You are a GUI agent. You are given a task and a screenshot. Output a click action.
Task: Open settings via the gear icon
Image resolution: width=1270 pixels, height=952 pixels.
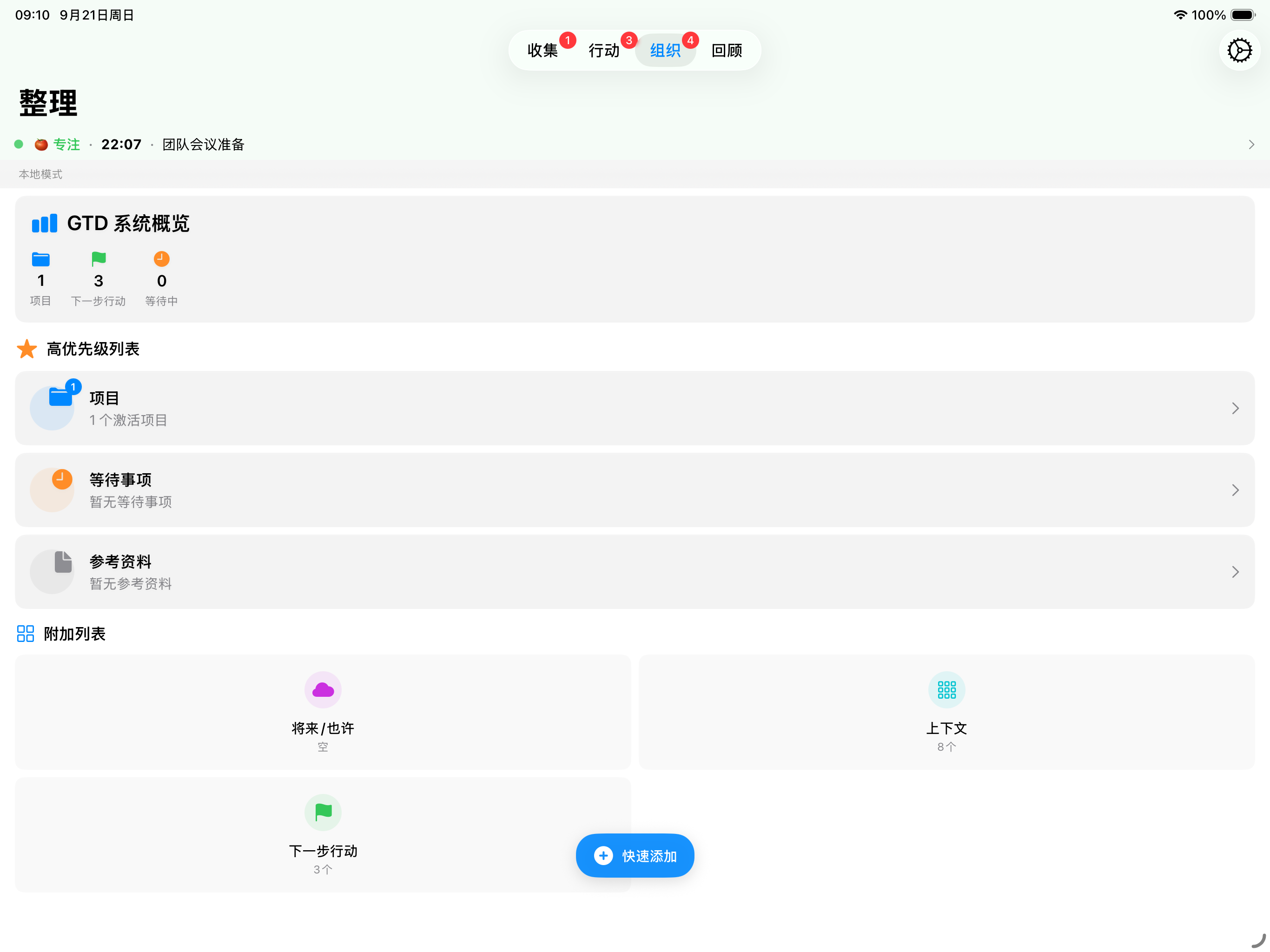coord(1239,51)
